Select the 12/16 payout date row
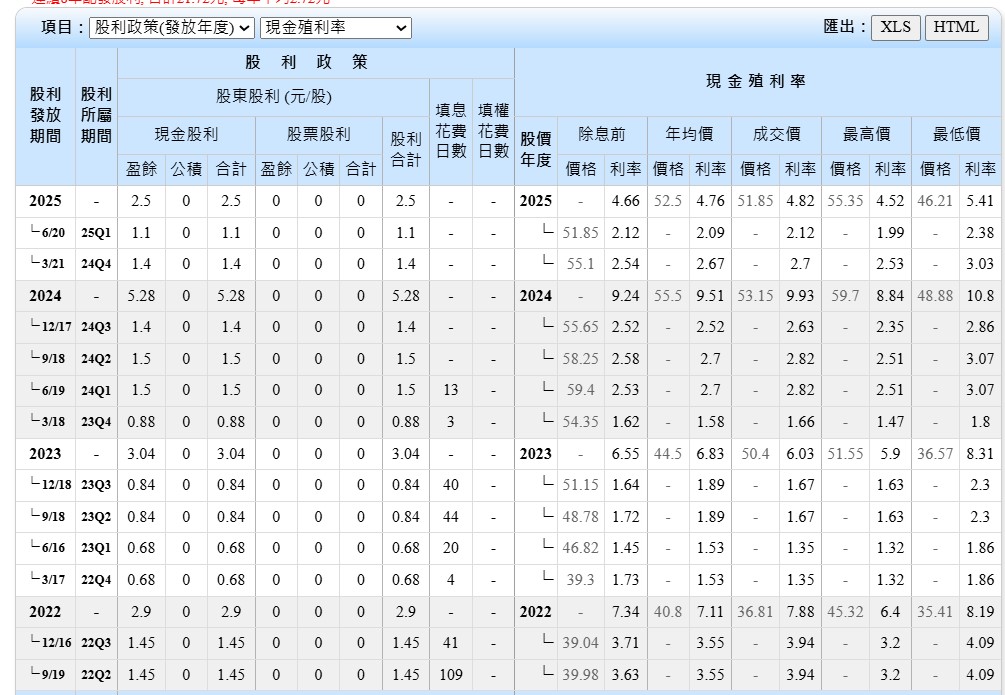This screenshot has height=695, width=1005. point(46,642)
